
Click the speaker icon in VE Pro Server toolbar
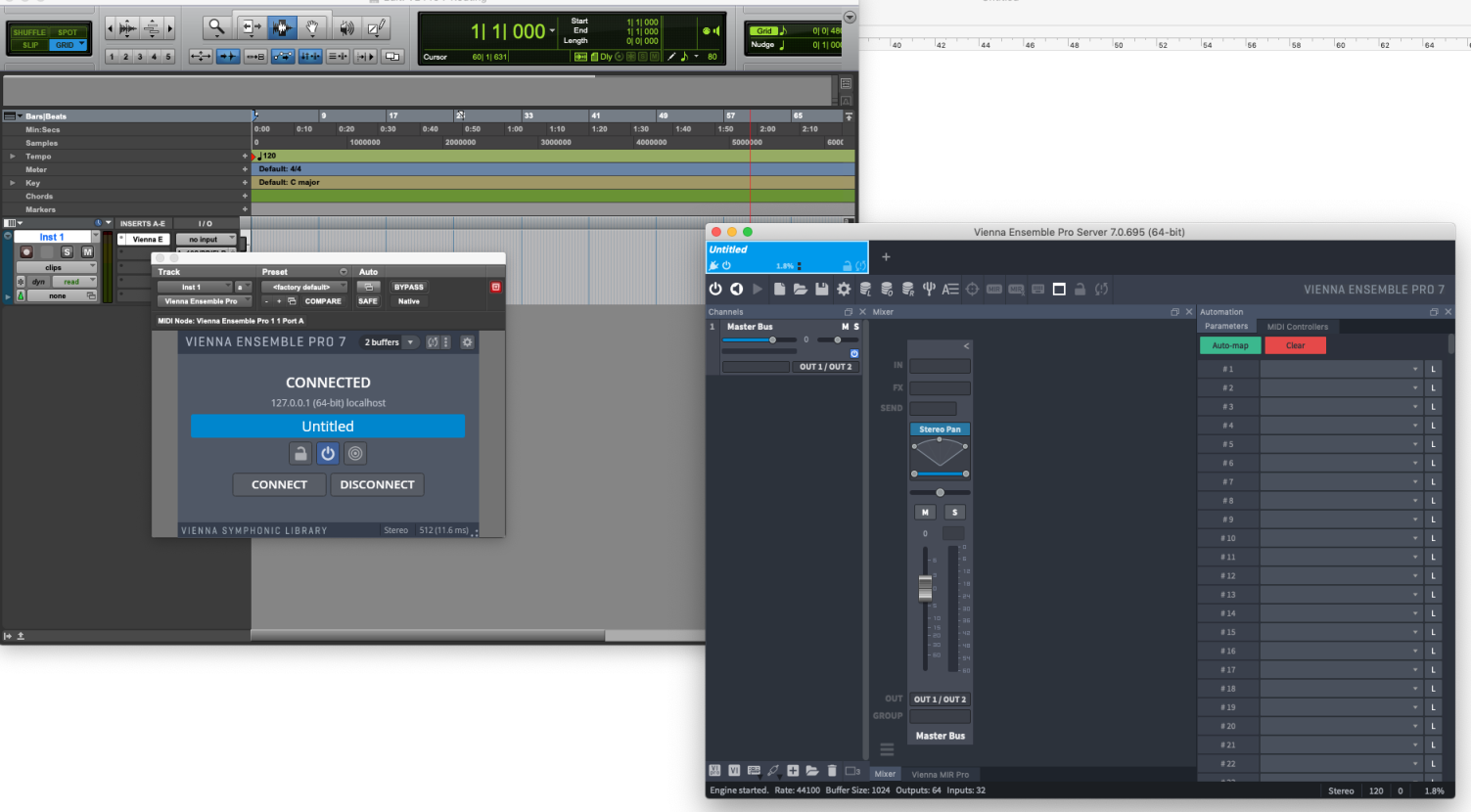point(736,289)
